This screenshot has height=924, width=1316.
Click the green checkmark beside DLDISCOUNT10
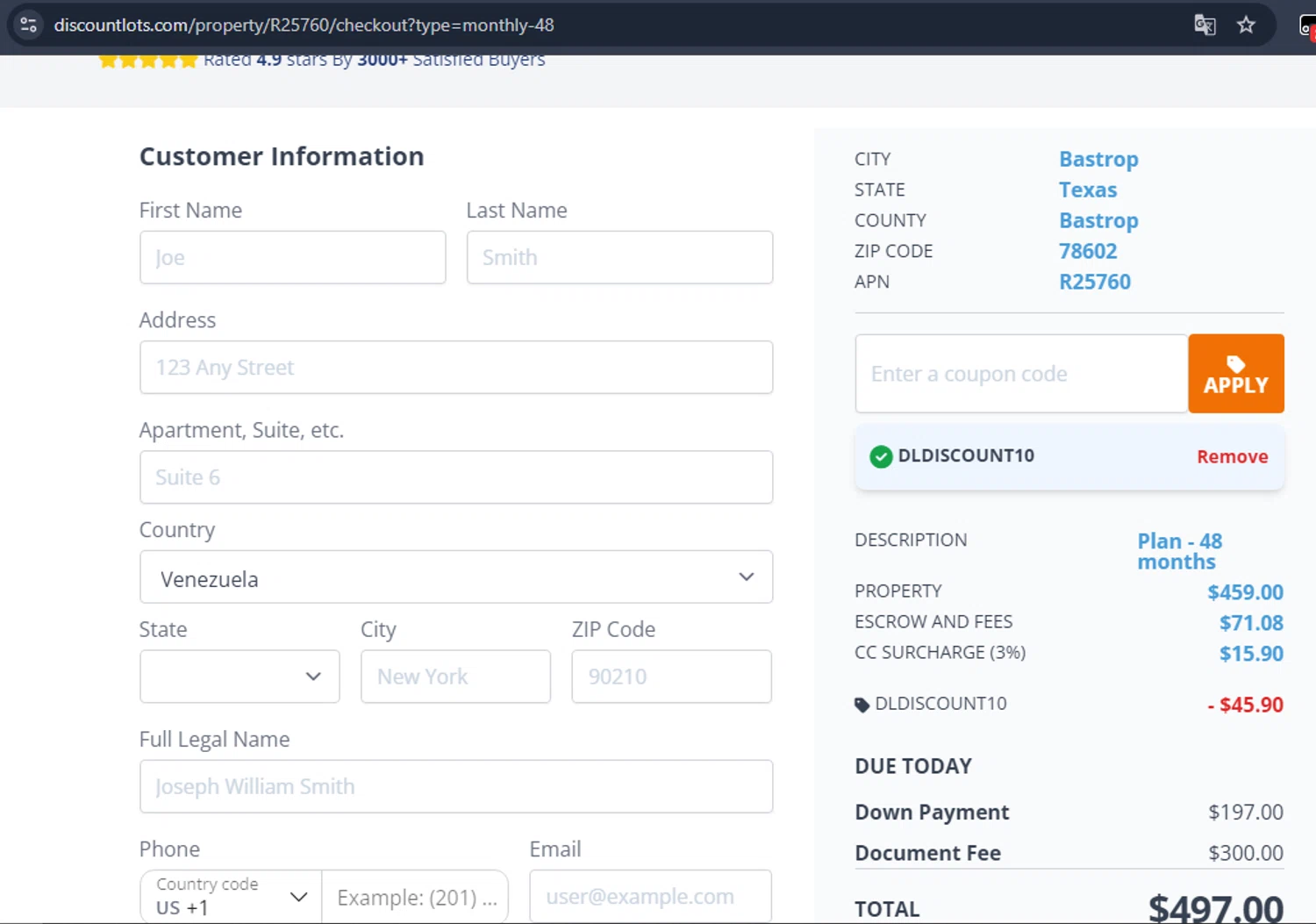tap(881, 456)
